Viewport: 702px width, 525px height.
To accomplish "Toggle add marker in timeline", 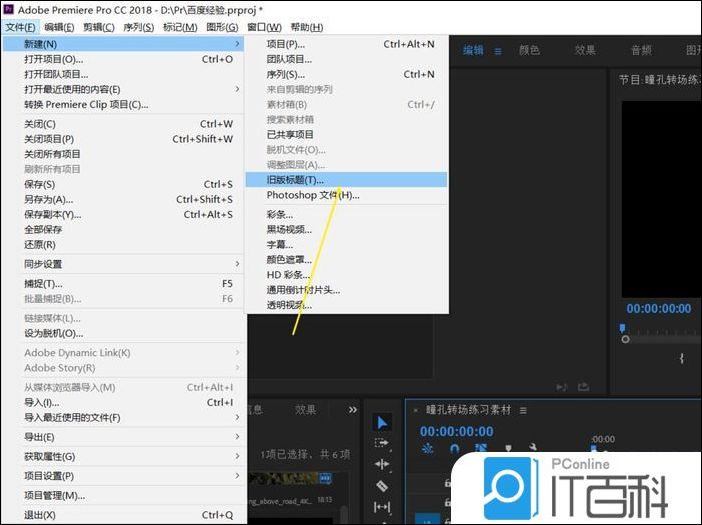I will pyautogui.click(x=507, y=449).
